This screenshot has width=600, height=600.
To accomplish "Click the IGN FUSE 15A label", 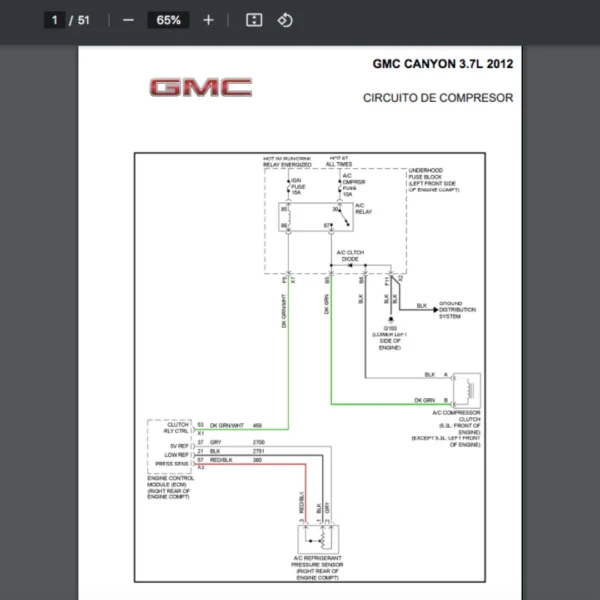I will (297, 186).
